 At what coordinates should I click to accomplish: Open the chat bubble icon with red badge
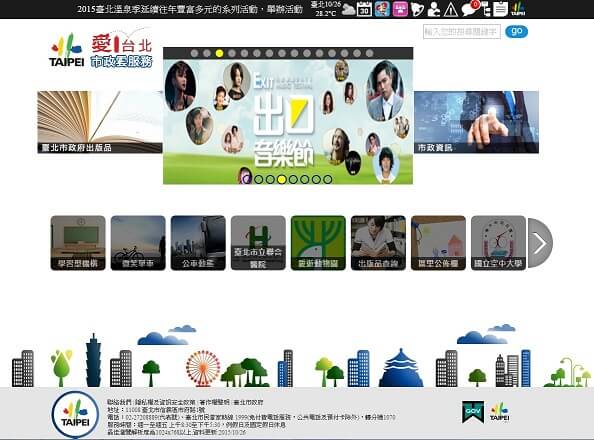coord(469,9)
